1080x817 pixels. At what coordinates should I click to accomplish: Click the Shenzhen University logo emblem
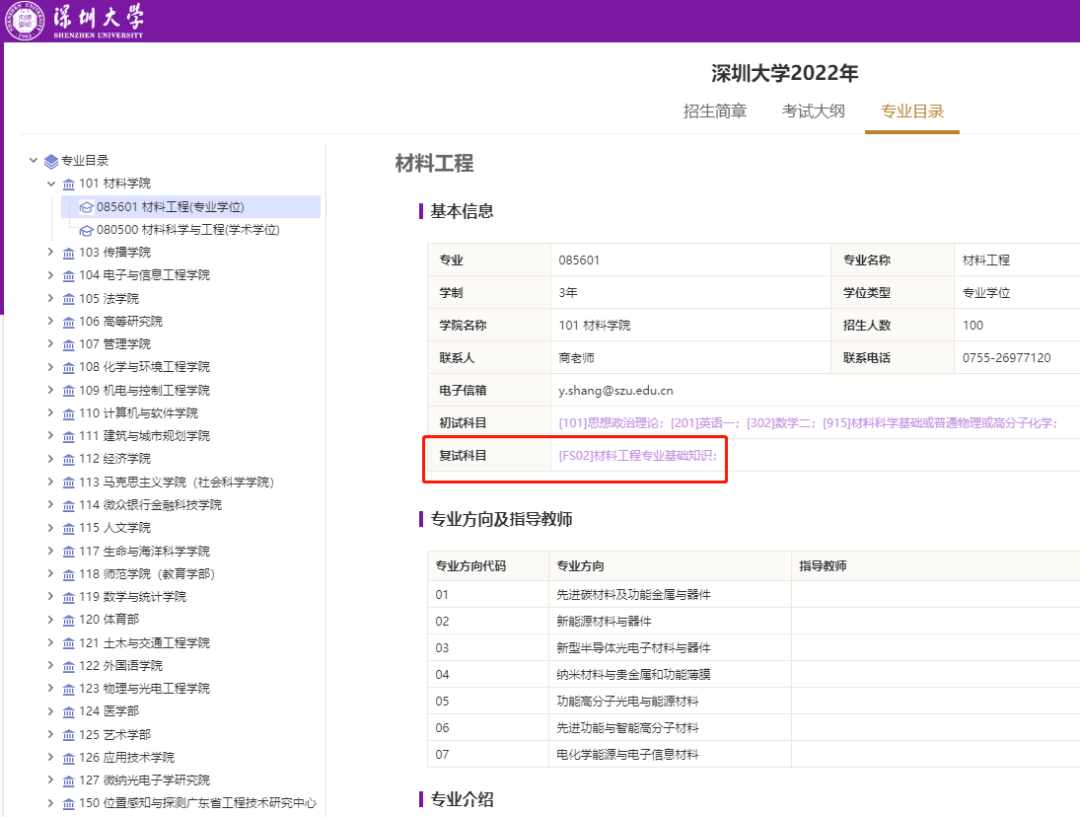pos(25,21)
